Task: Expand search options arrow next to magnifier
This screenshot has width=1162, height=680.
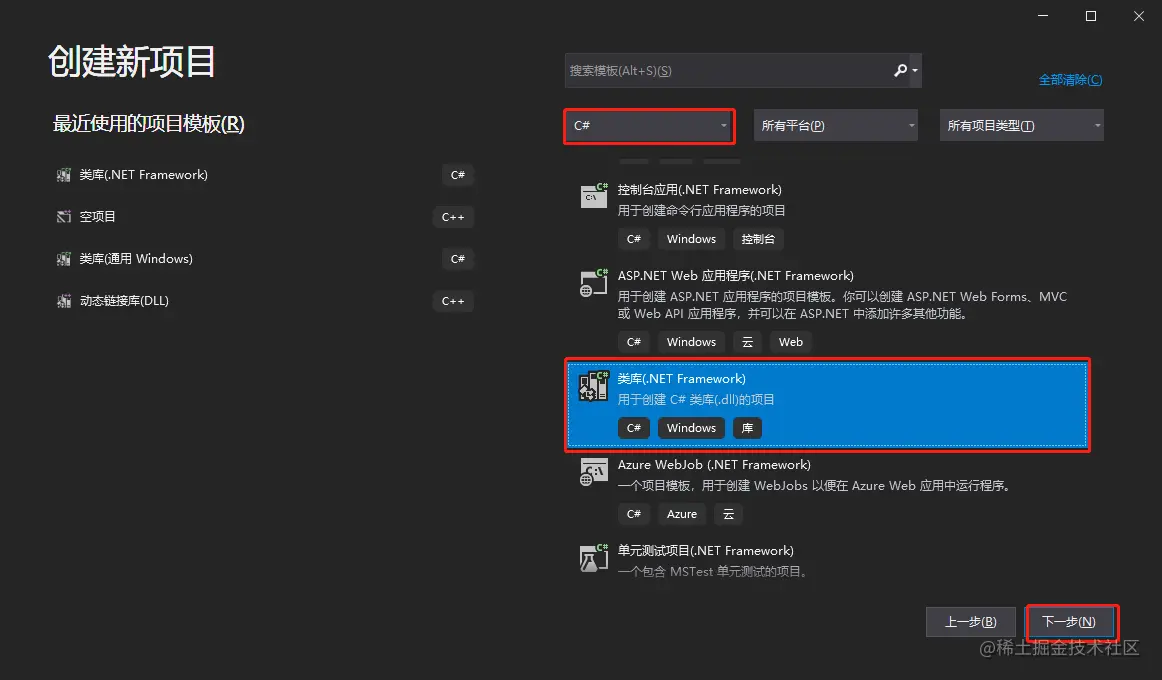Action: pyautogui.click(x=915, y=70)
